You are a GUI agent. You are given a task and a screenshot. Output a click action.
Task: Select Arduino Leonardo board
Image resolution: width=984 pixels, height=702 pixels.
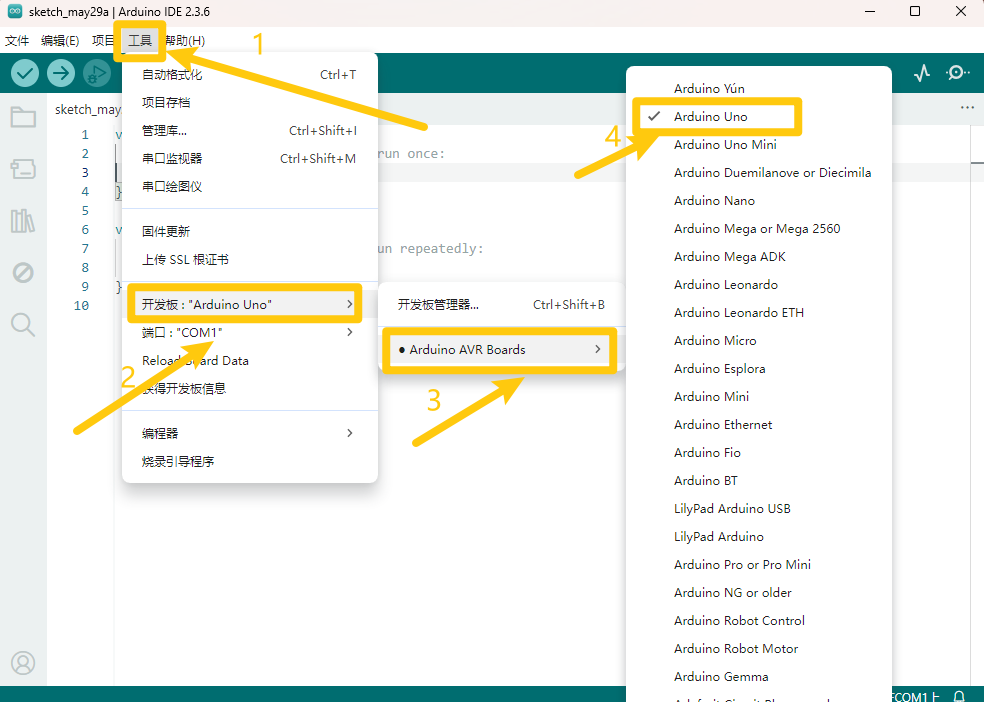tap(758, 285)
